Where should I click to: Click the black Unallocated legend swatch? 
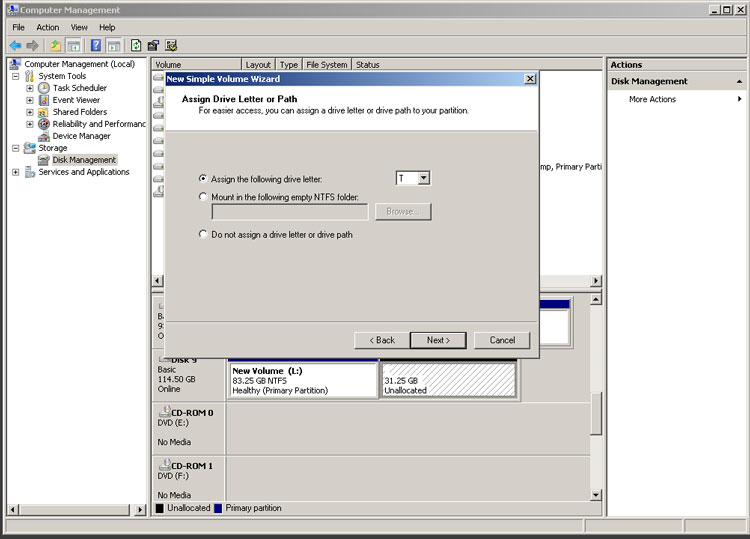160,508
